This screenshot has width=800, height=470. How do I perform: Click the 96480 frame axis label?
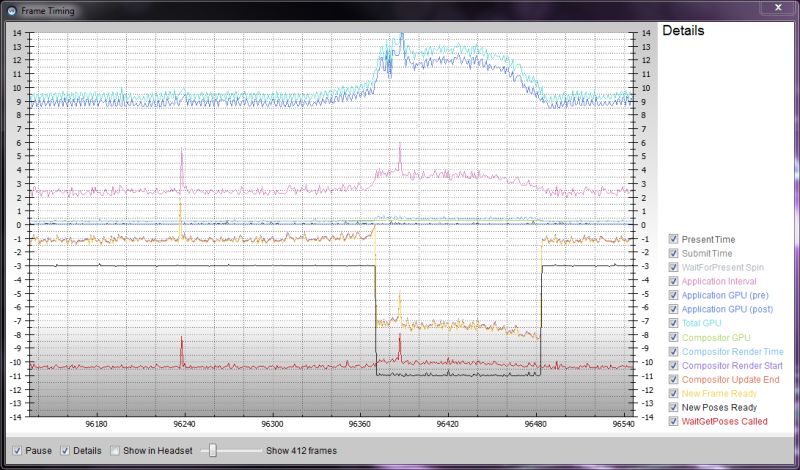click(x=536, y=424)
